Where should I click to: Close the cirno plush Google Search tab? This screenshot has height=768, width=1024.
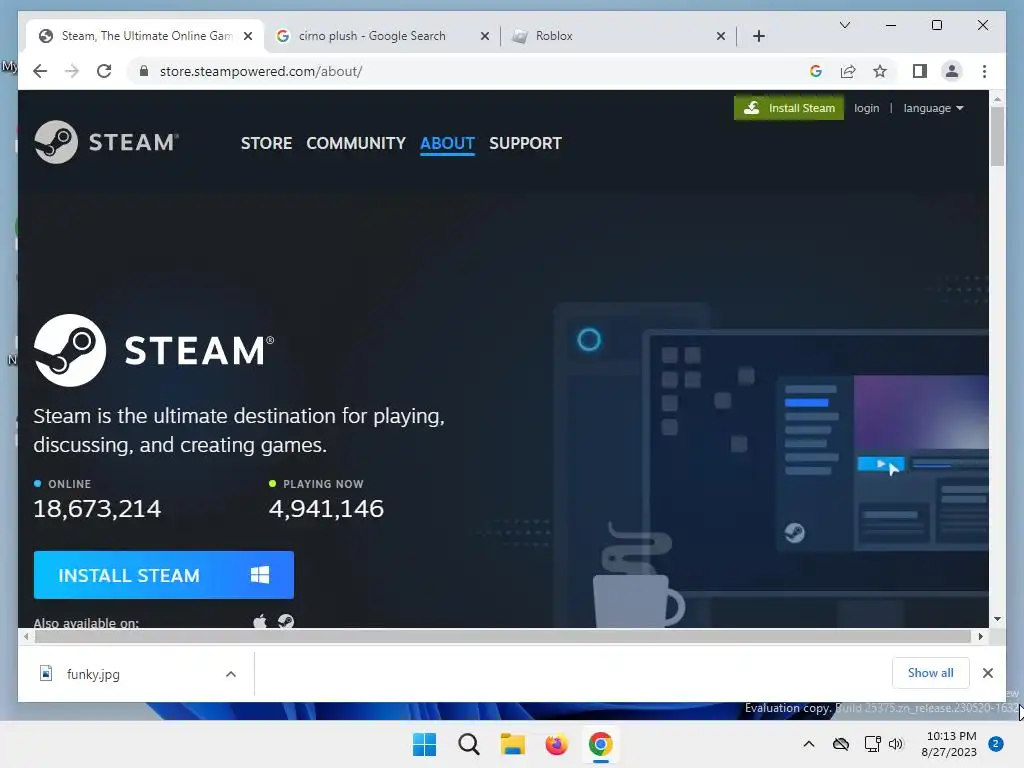(x=485, y=36)
